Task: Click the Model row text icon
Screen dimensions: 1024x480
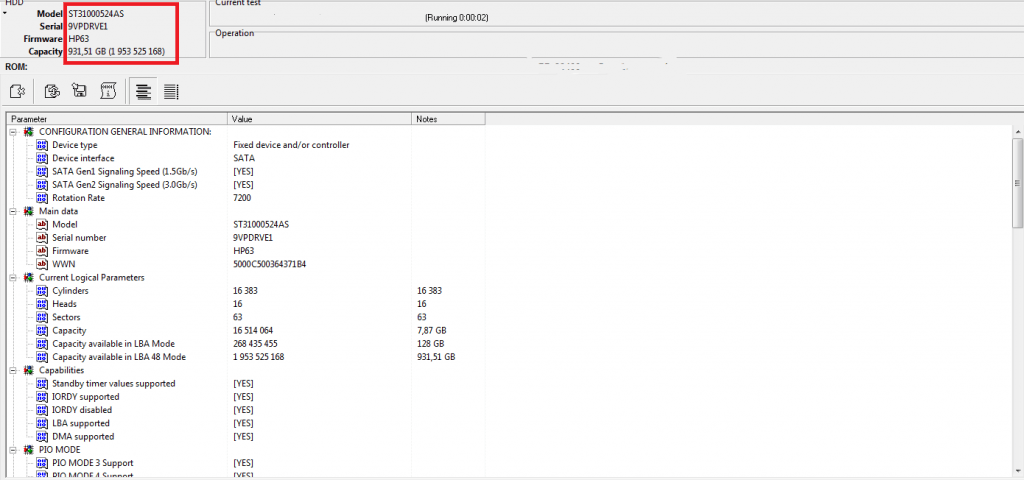Action: [42, 225]
